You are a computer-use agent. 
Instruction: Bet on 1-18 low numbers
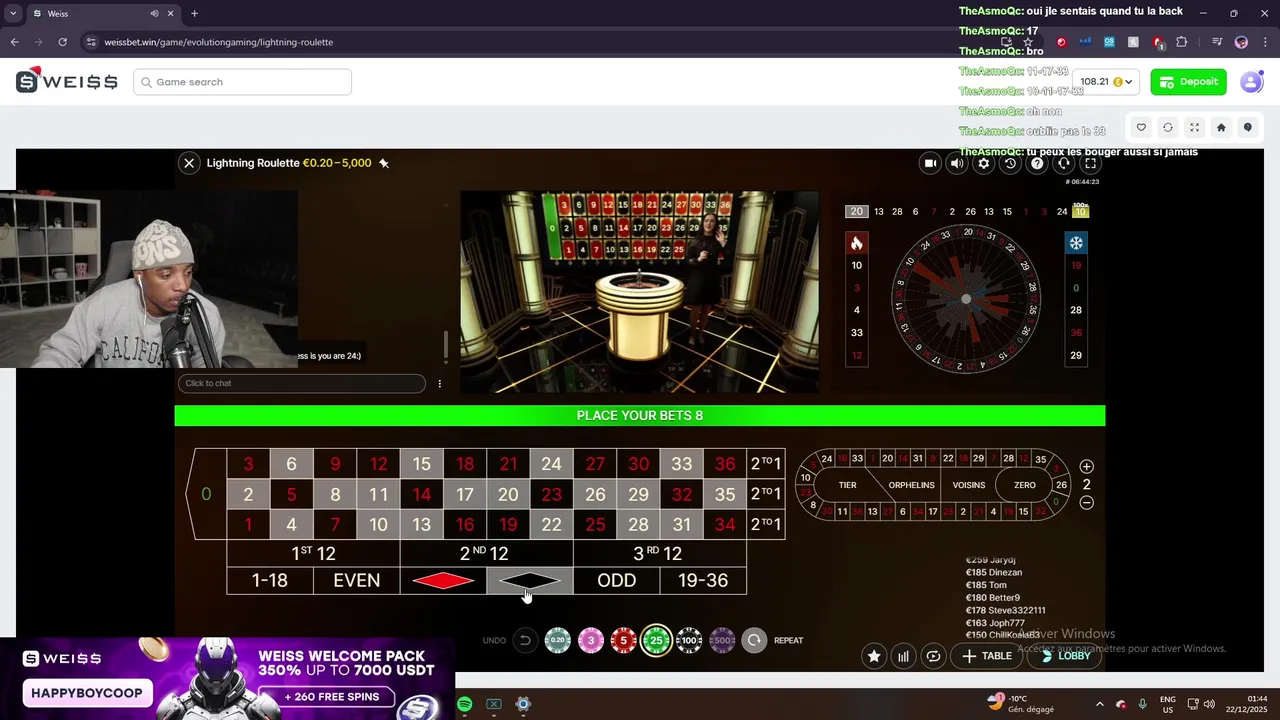coord(270,581)
